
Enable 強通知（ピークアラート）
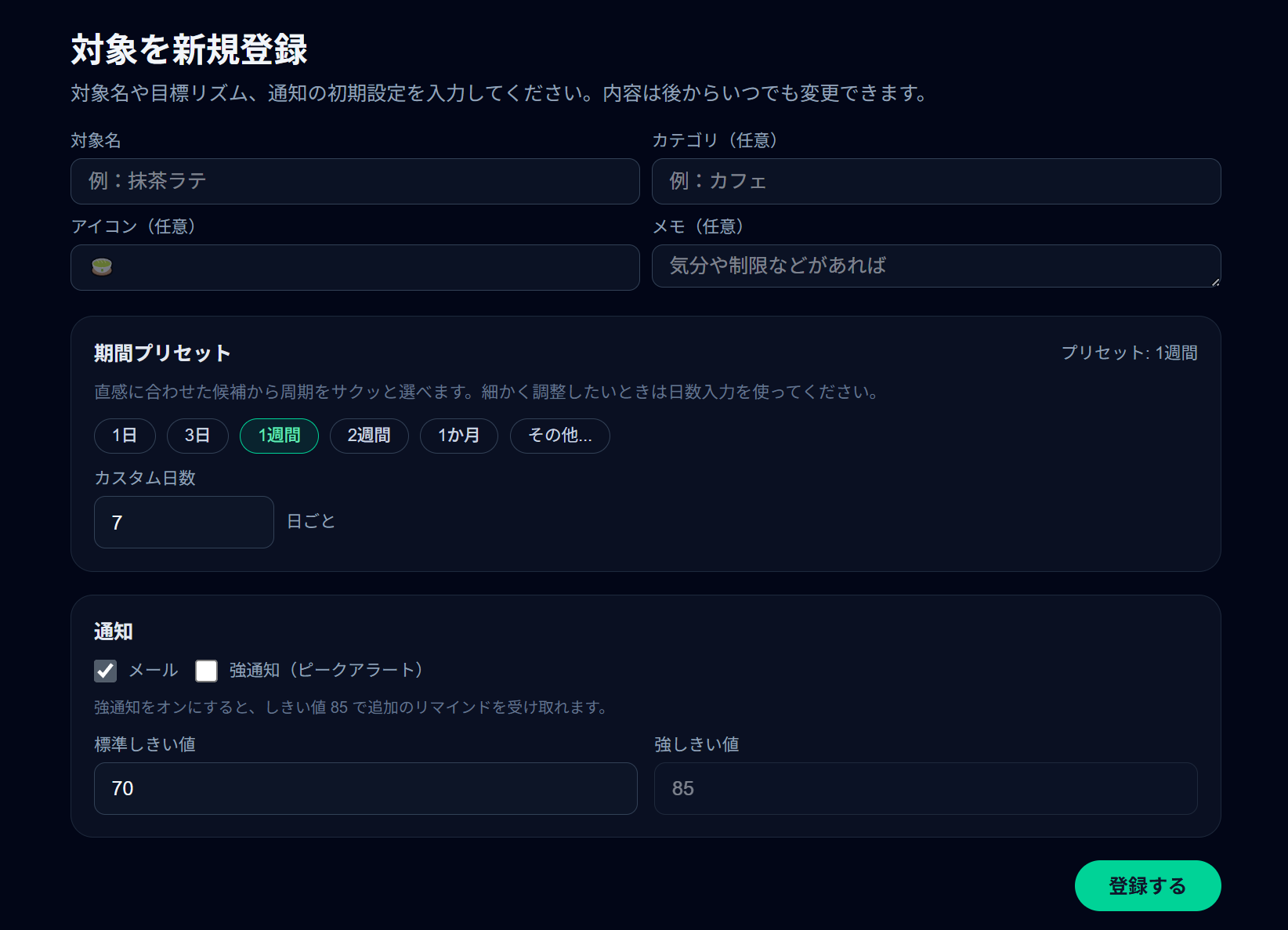[x=206, y=671]
